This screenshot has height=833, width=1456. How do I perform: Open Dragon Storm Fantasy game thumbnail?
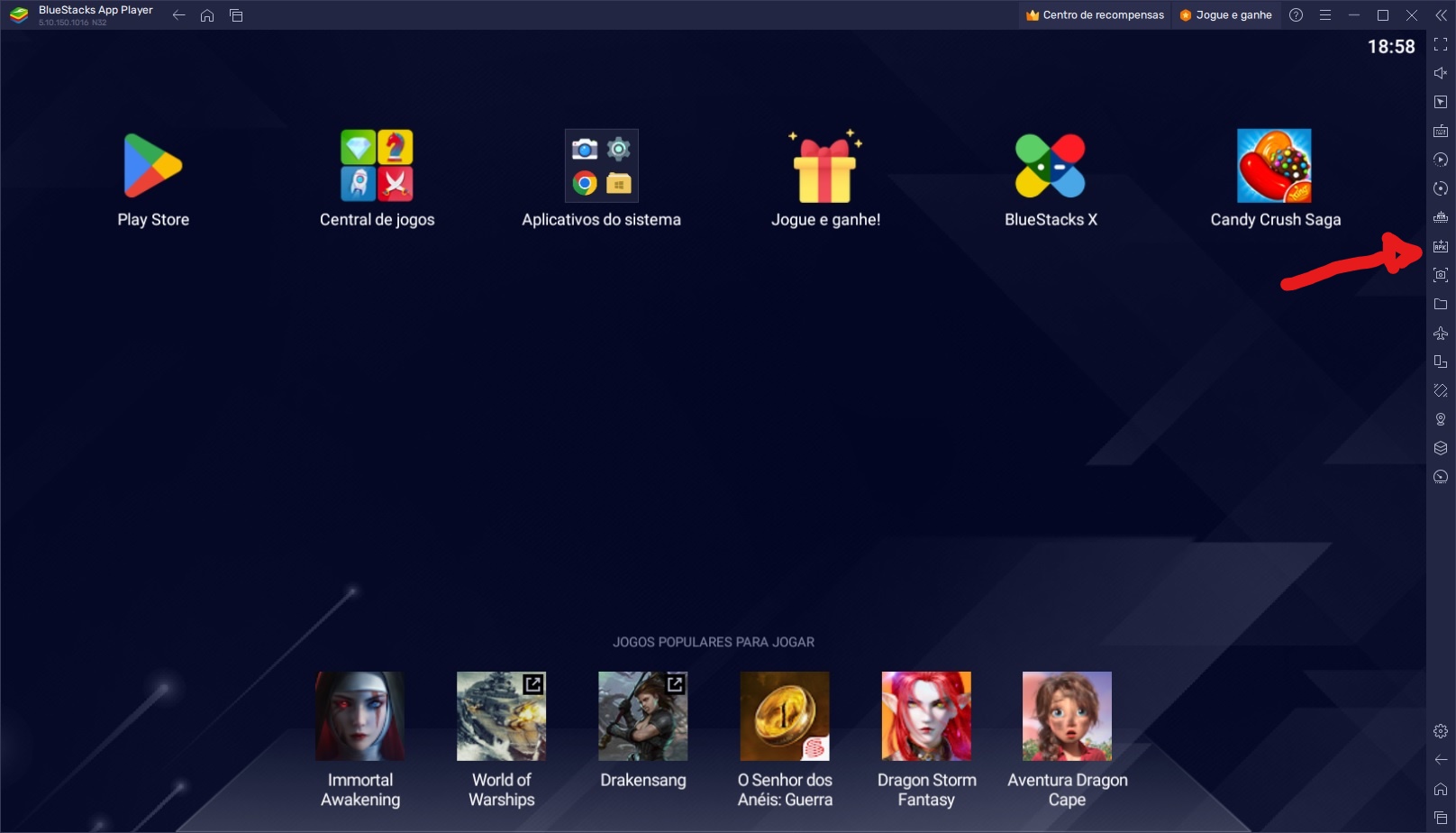tap(925, 716)
